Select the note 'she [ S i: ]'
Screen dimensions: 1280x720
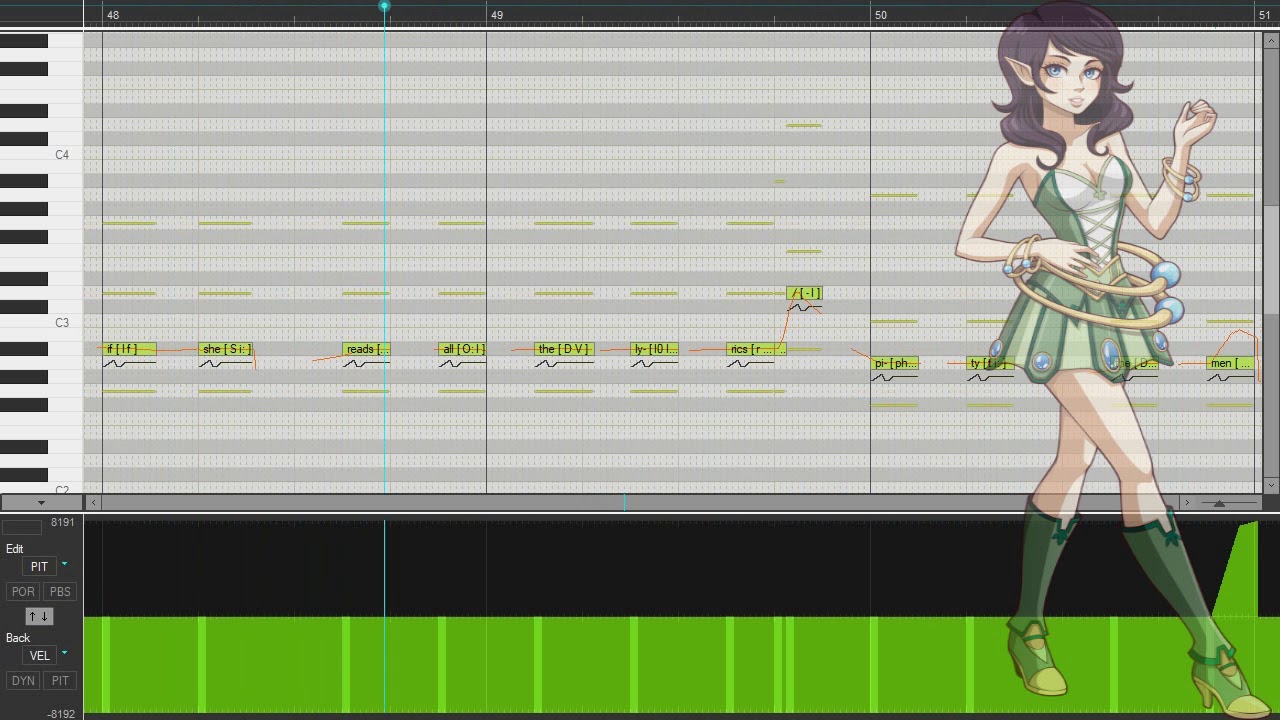[x=226, y=349]
